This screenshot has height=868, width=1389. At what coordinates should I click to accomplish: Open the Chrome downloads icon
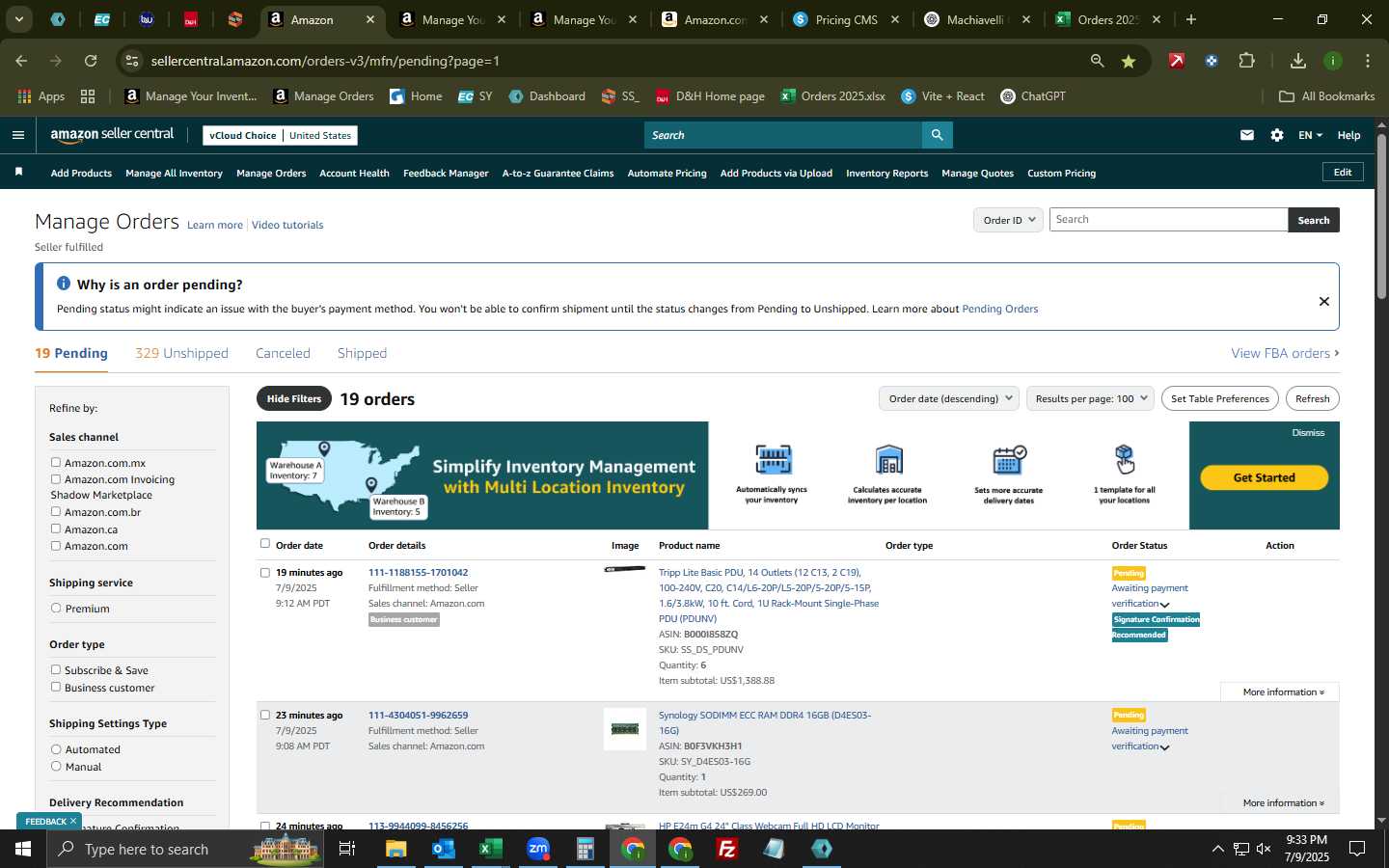coord(1297,61)
